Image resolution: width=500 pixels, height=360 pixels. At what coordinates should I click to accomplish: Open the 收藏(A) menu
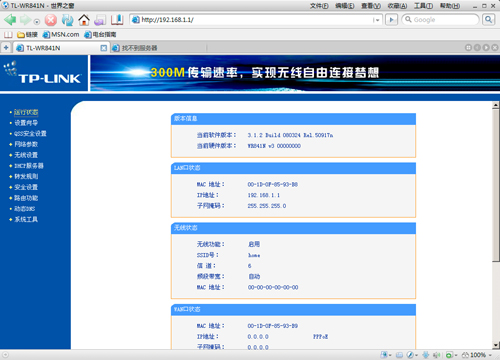point(397,6)
